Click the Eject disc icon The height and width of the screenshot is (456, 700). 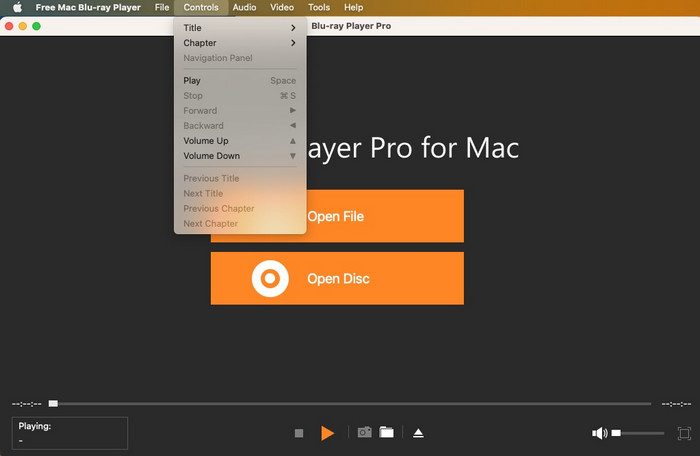coord(419,433)
